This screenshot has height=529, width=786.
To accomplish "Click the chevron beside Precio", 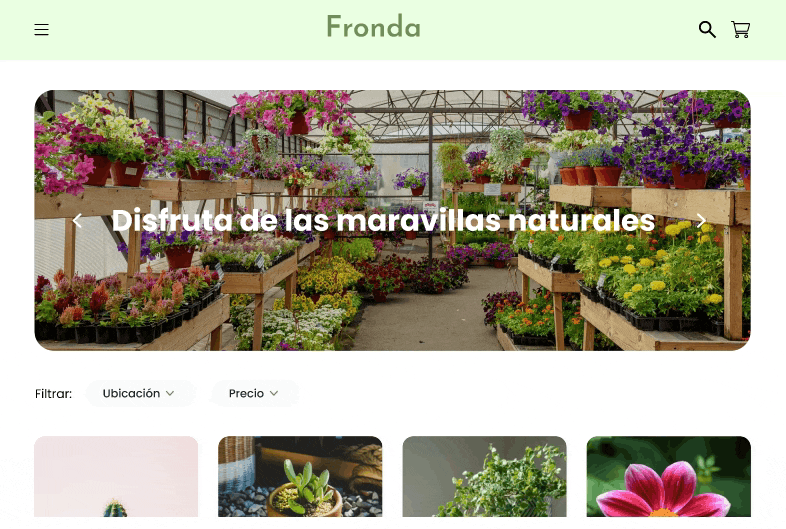I will click(274, 394).
